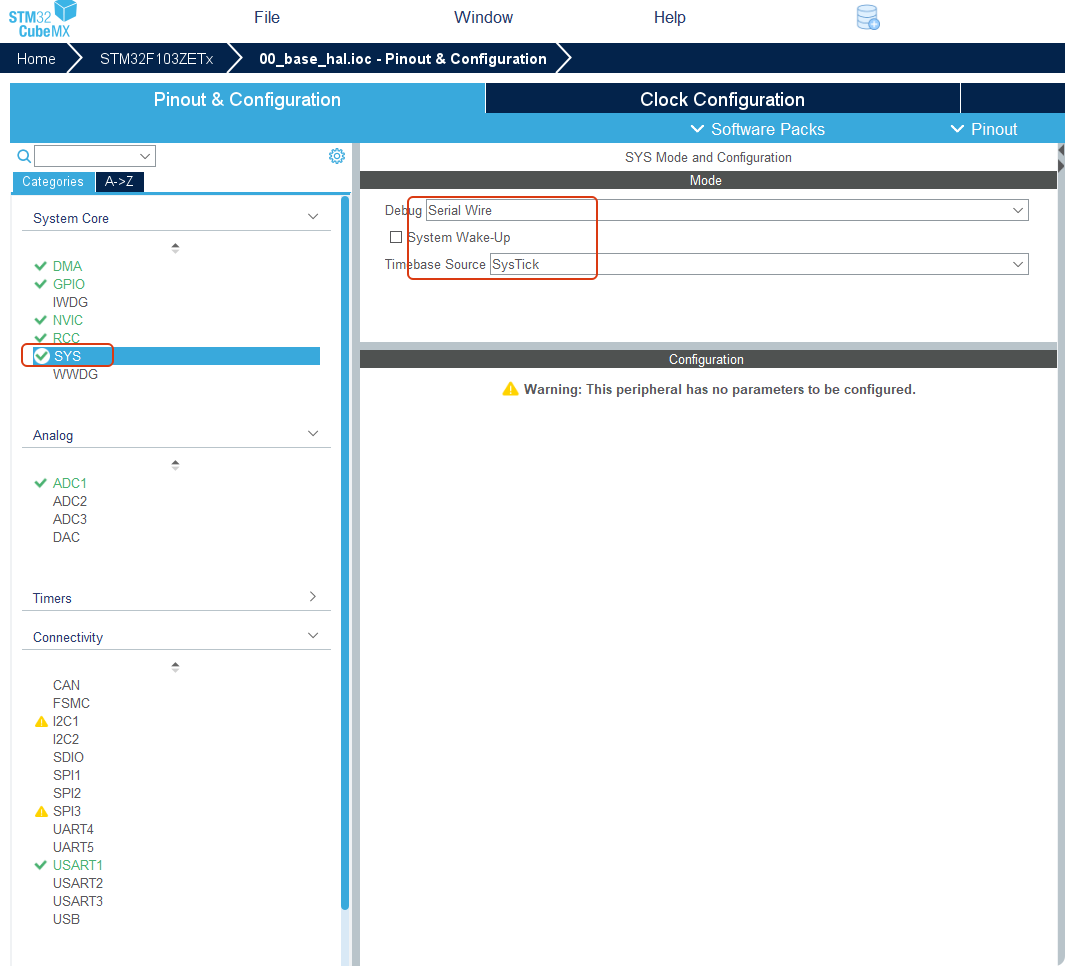1065x966 pixels.
Task: Open the database updater icon in menu bar
Action: click(867, 18)
